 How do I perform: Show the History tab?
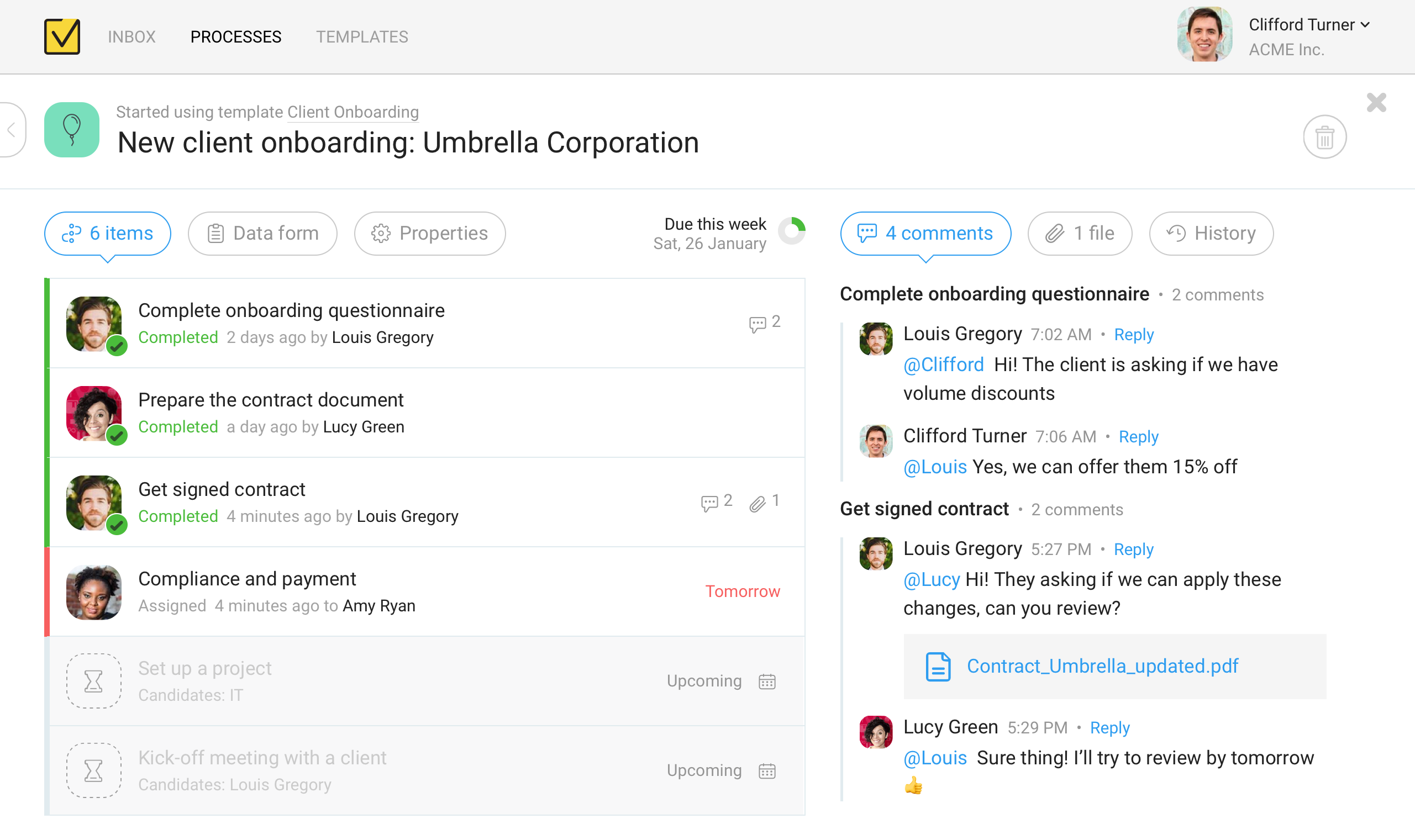1211,233
